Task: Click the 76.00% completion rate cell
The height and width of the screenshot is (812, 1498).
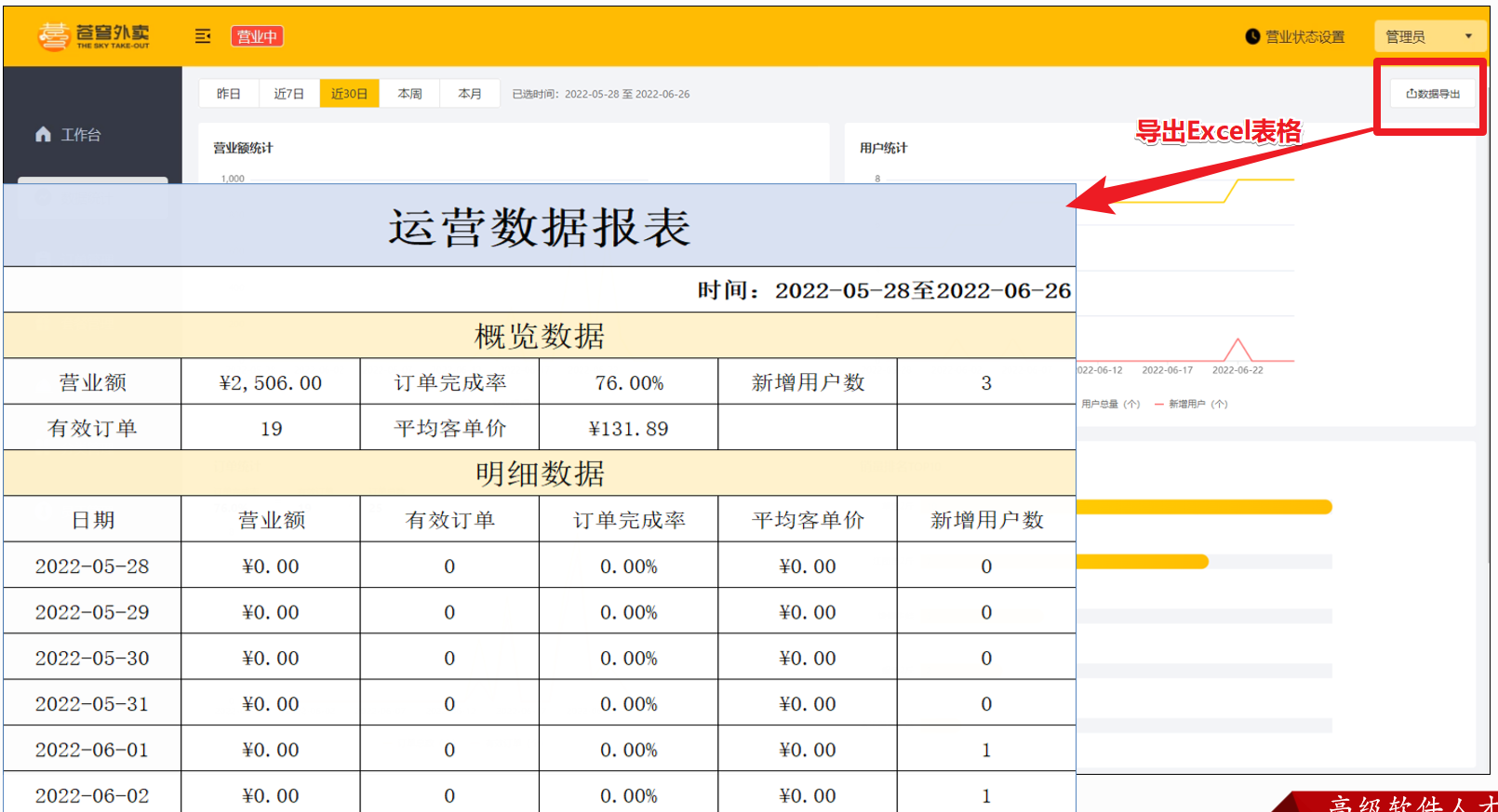Action: (629, 382)
